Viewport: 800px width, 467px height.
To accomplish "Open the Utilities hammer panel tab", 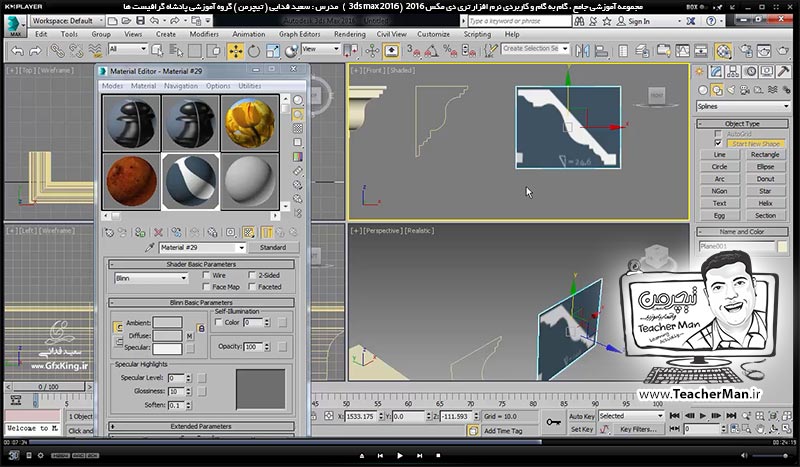I will click(x=784, y=71).
